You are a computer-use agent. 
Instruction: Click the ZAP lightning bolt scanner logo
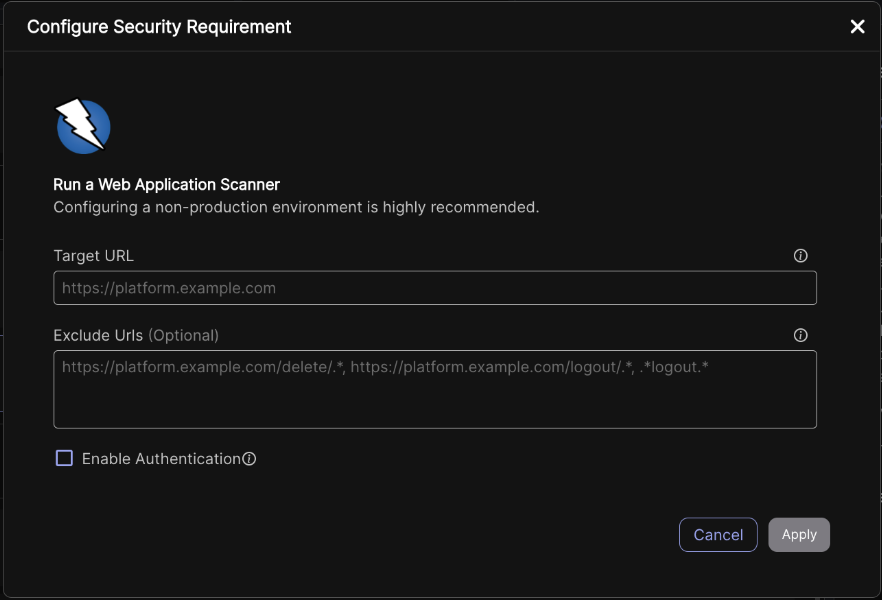[82, 126]
